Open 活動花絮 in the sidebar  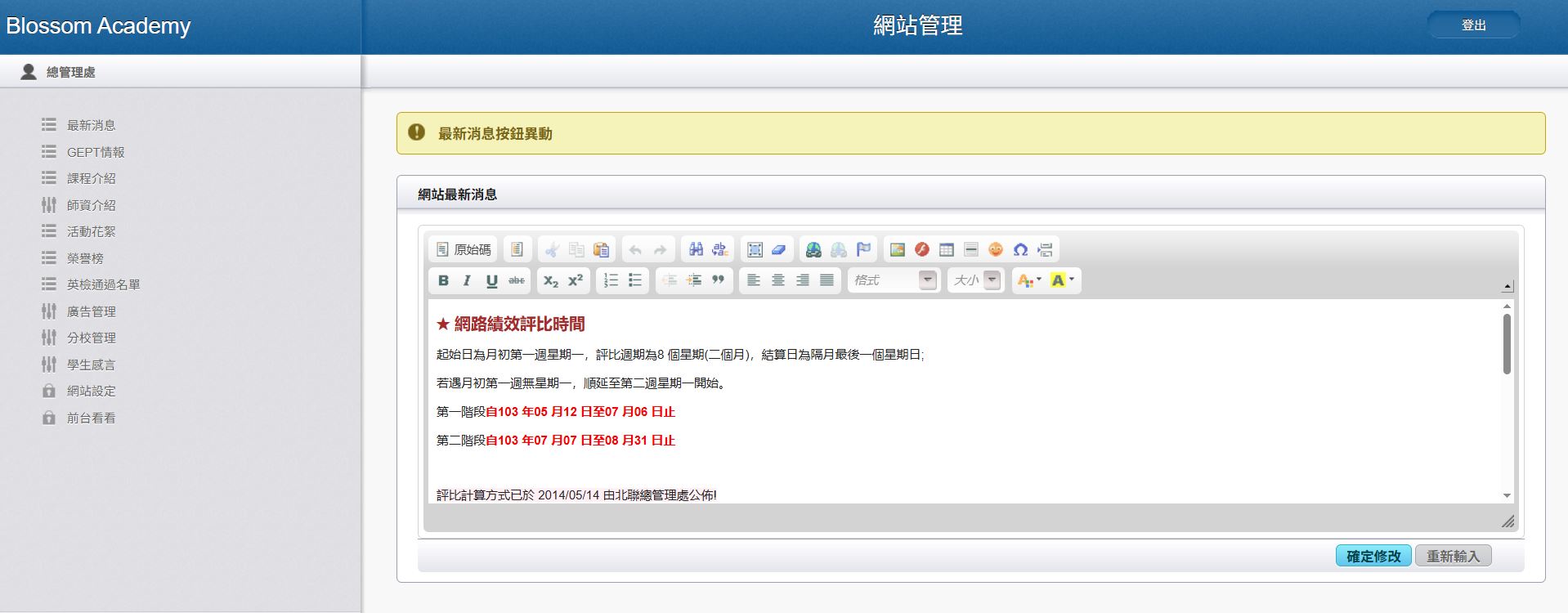[91, 231]
